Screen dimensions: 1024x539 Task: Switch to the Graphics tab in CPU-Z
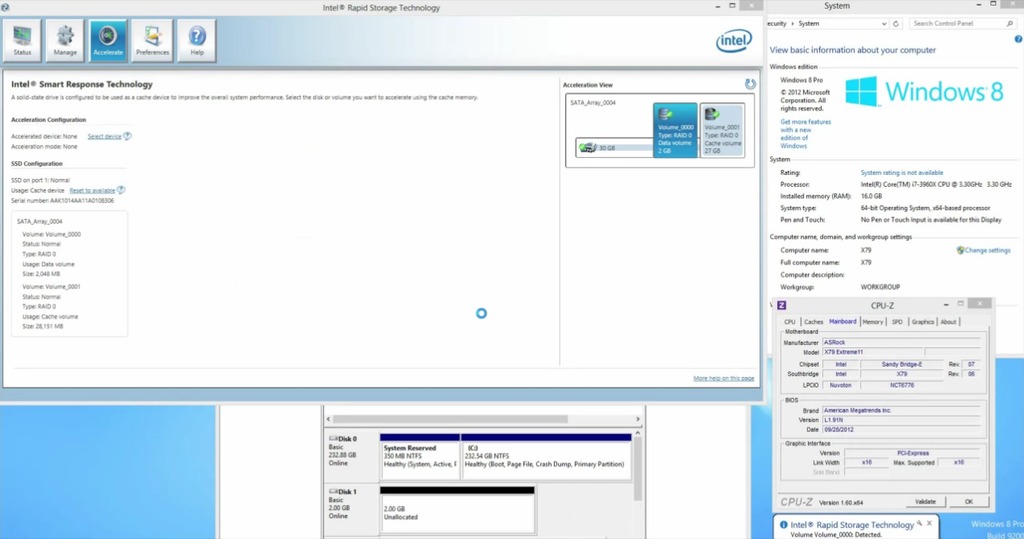click(x=923, y=322)
